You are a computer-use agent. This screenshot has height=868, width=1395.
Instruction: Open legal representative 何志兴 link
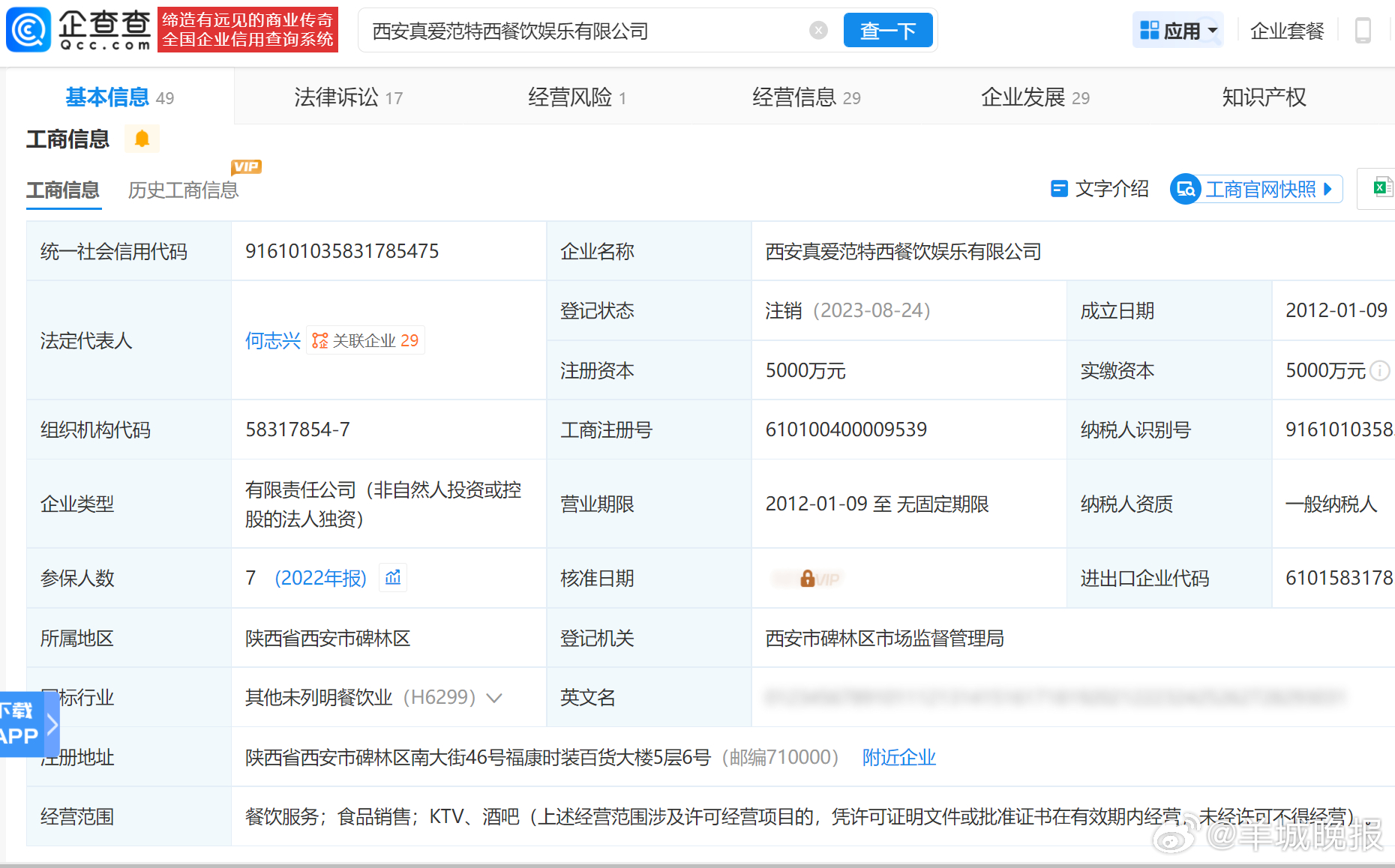(273, 341)
